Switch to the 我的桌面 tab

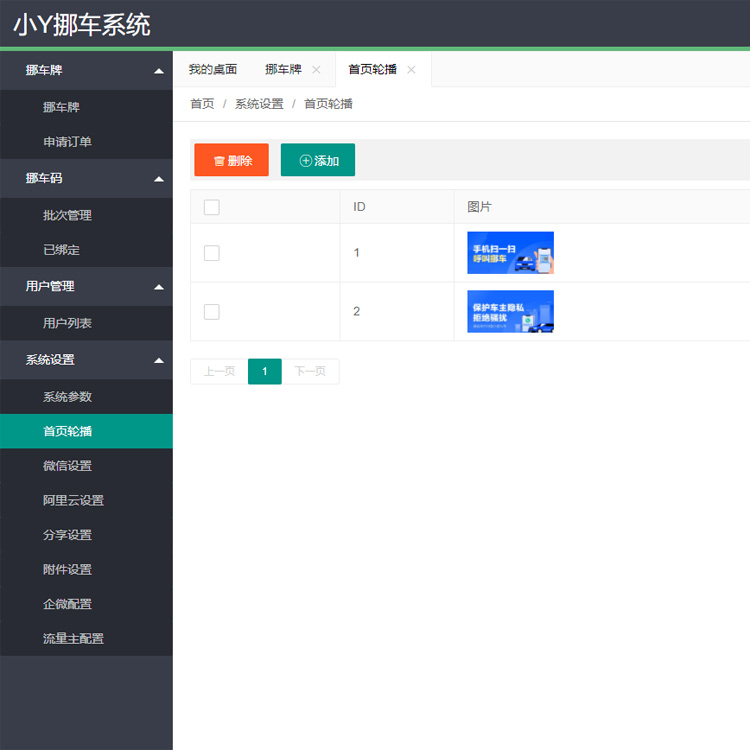tap(213, 69)
